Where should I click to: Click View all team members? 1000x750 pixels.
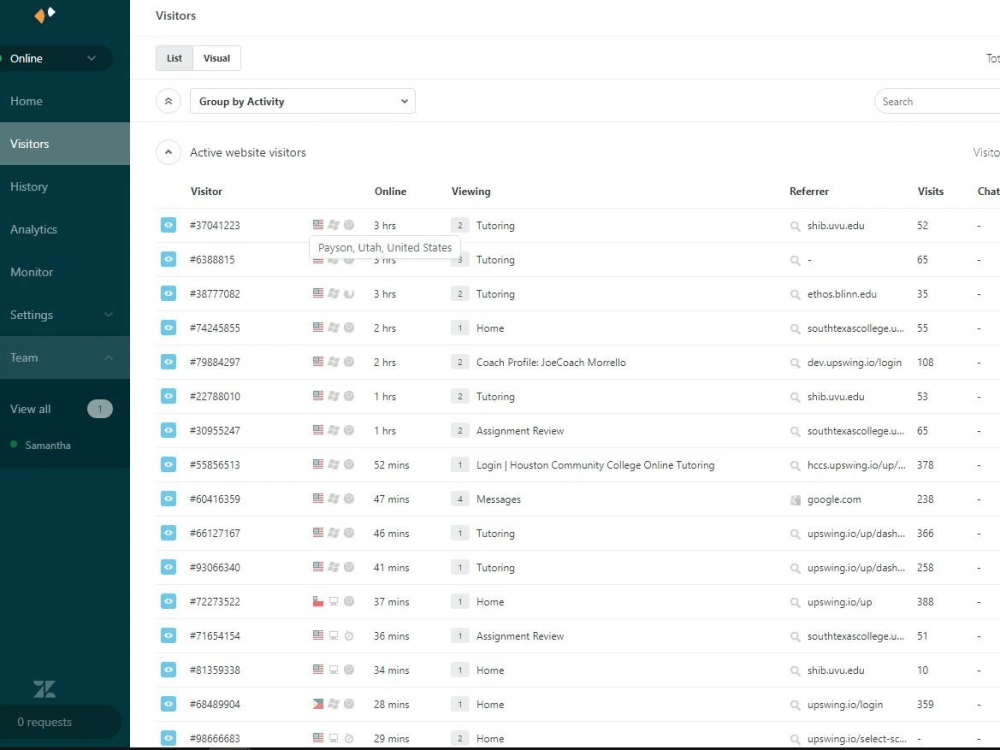[31, 409]
